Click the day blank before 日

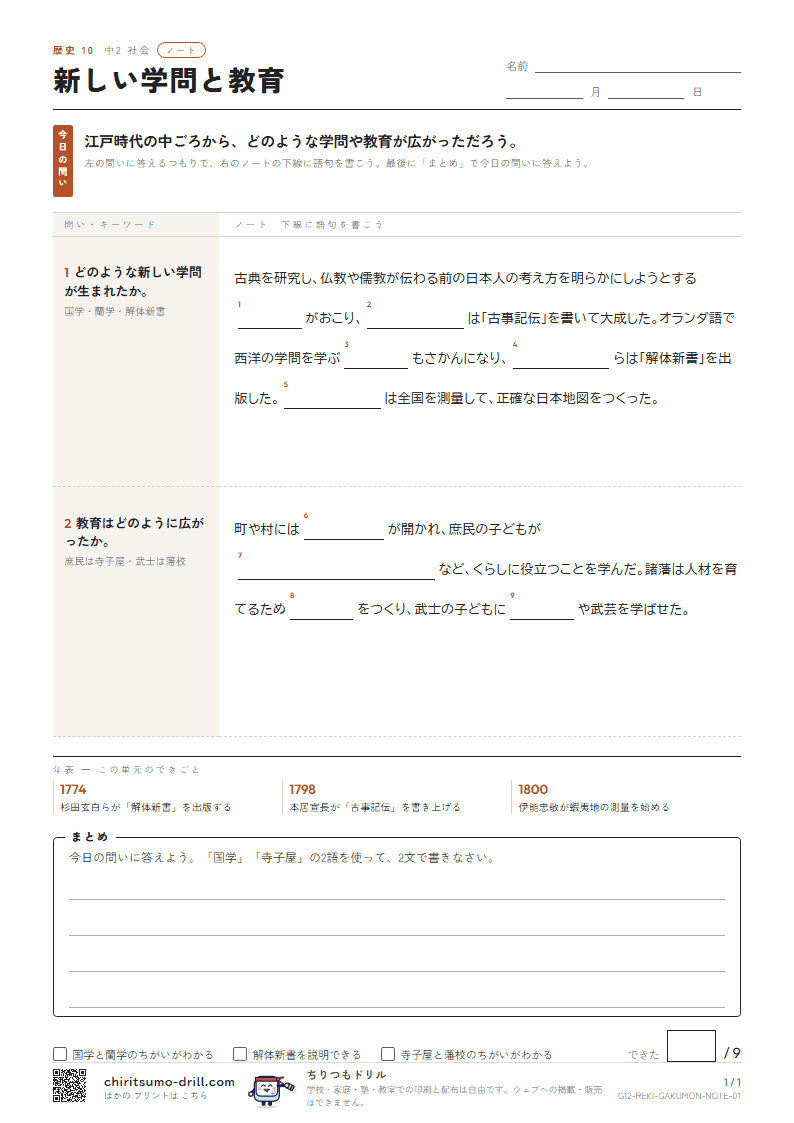646,92
